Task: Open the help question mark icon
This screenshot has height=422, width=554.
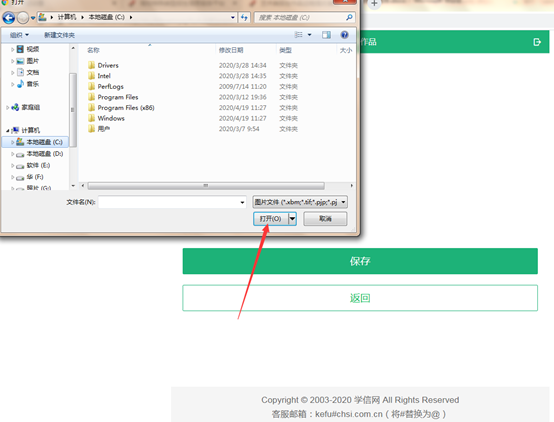Action: tap(344, 35)
